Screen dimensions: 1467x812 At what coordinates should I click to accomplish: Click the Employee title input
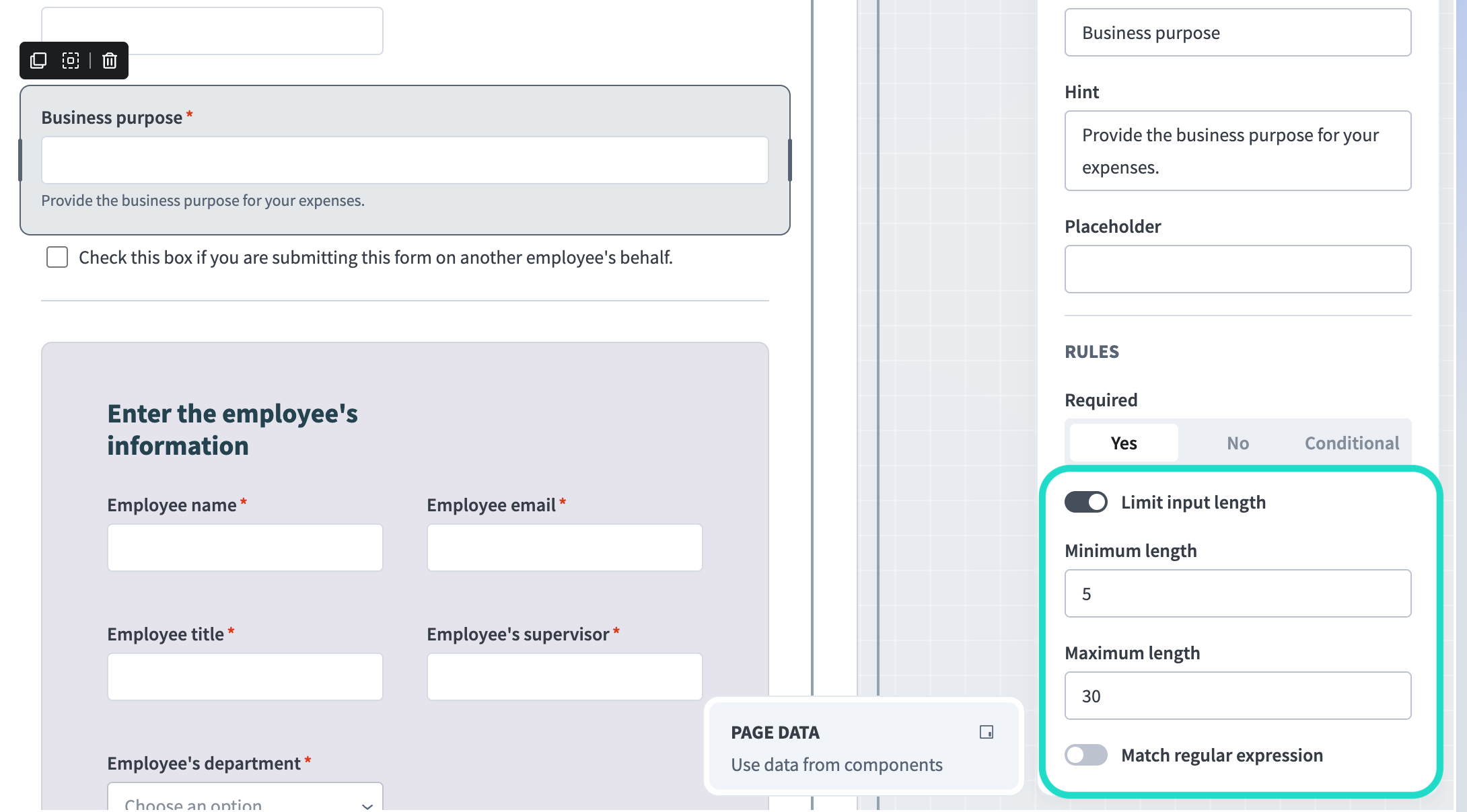245,677
